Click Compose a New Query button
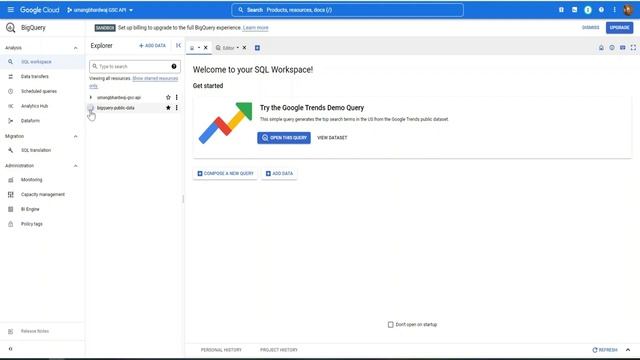Viewport: 640px width, 360px height. pyautogui.click(x=225, y=173)
